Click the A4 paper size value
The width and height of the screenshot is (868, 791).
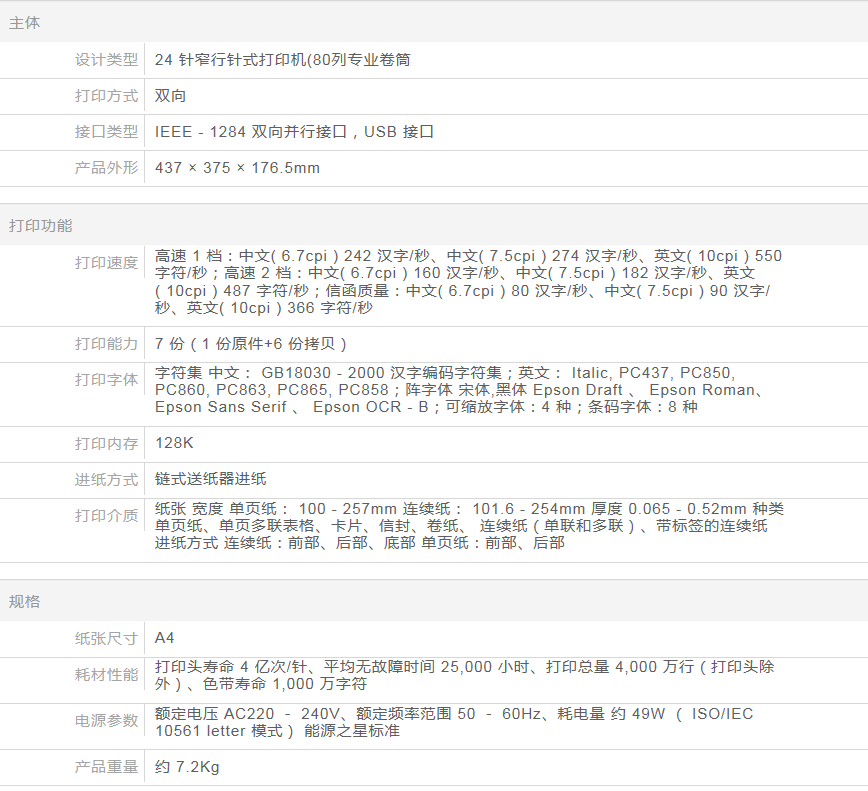[165, 638]
